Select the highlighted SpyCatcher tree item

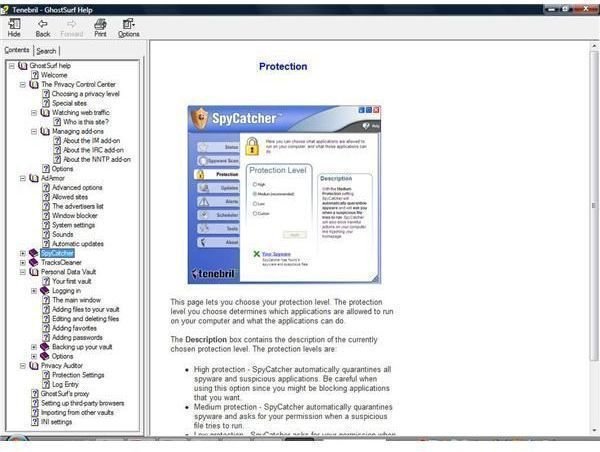pos(57,253)
